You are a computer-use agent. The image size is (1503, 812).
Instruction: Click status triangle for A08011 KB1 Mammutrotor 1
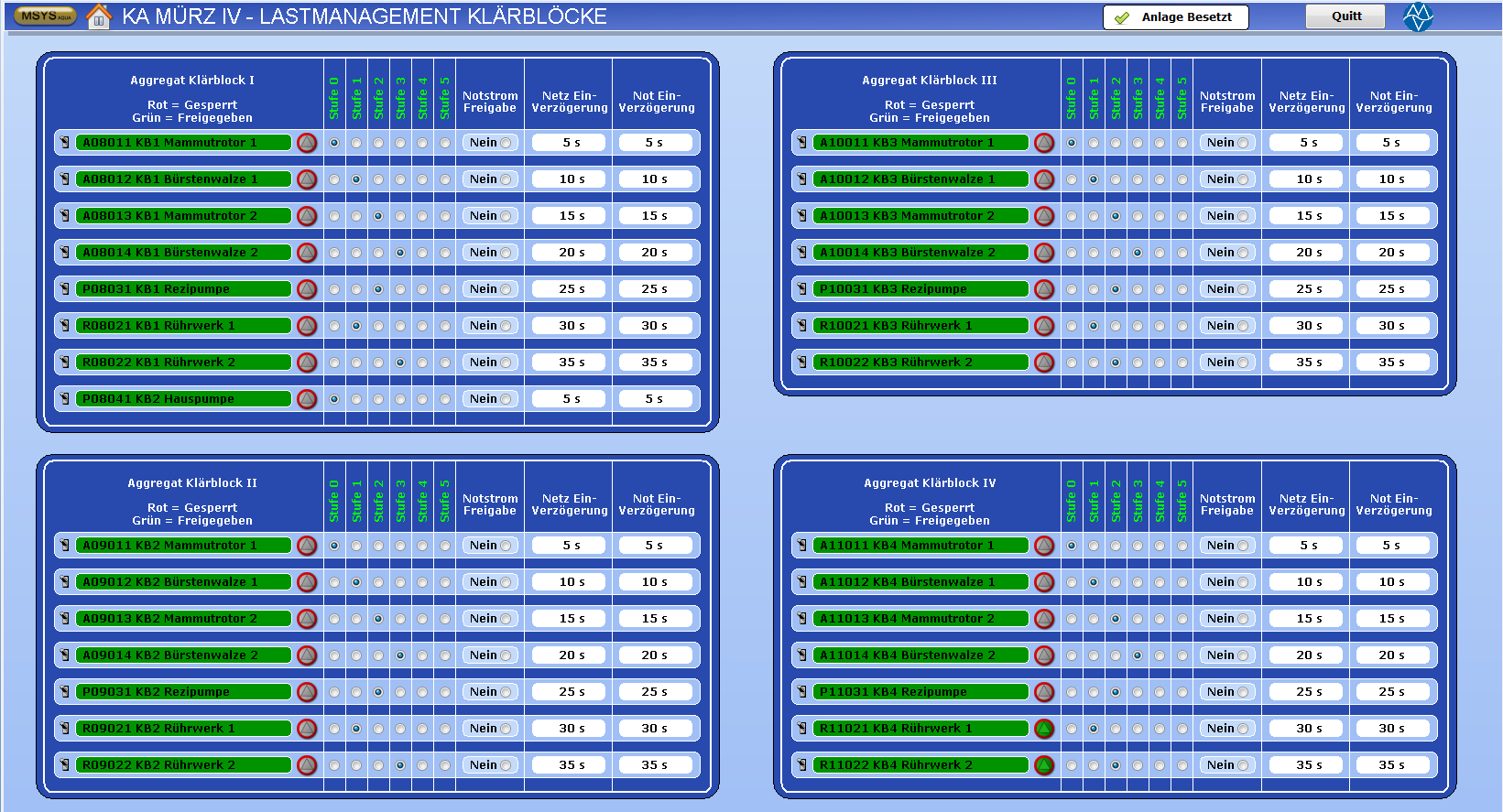(307, 143)
